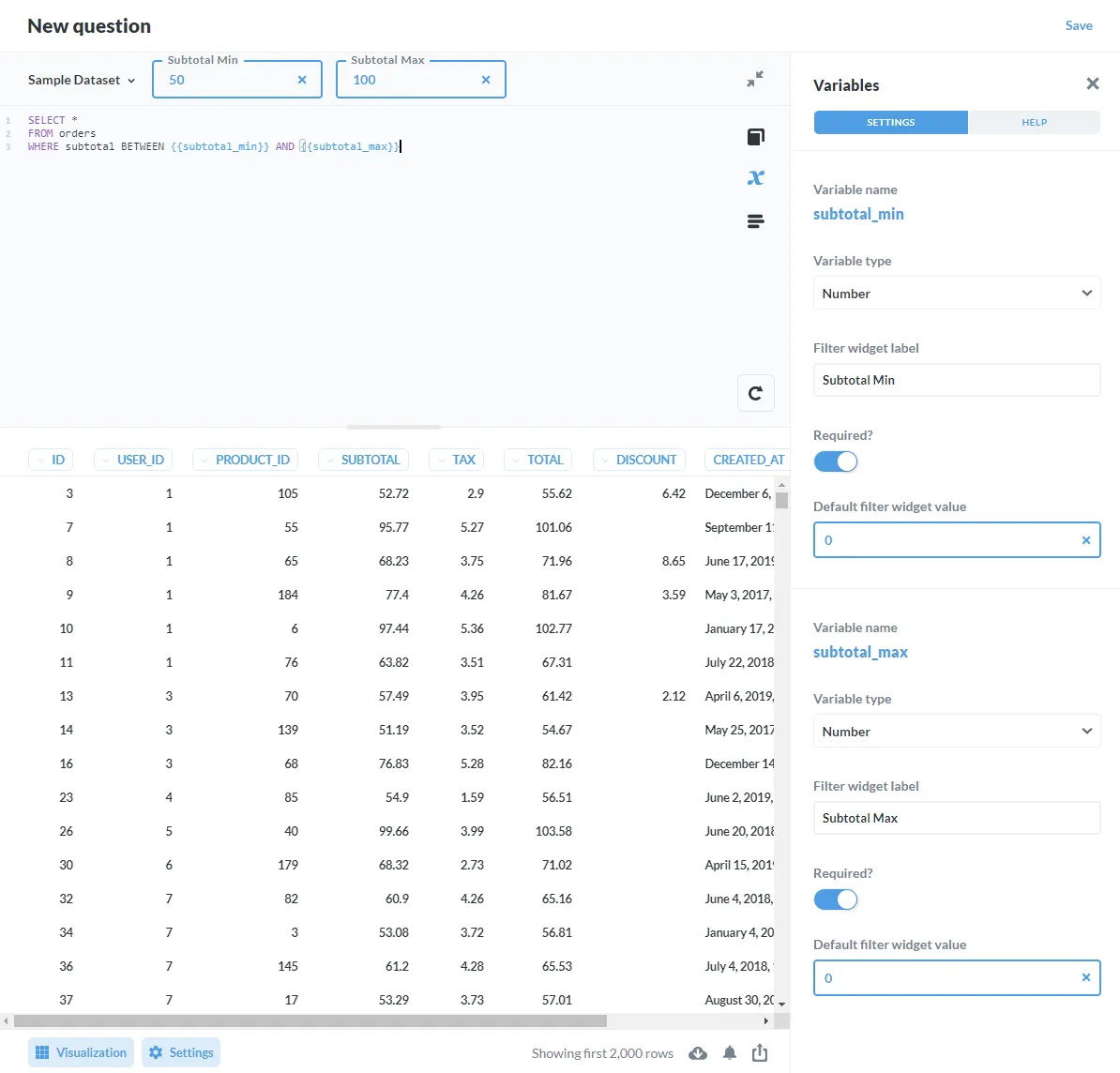Expand Variable type dropdown for subtotal_min
The width and height of the screenshot is (1120, 1073).
coord(956,294)
